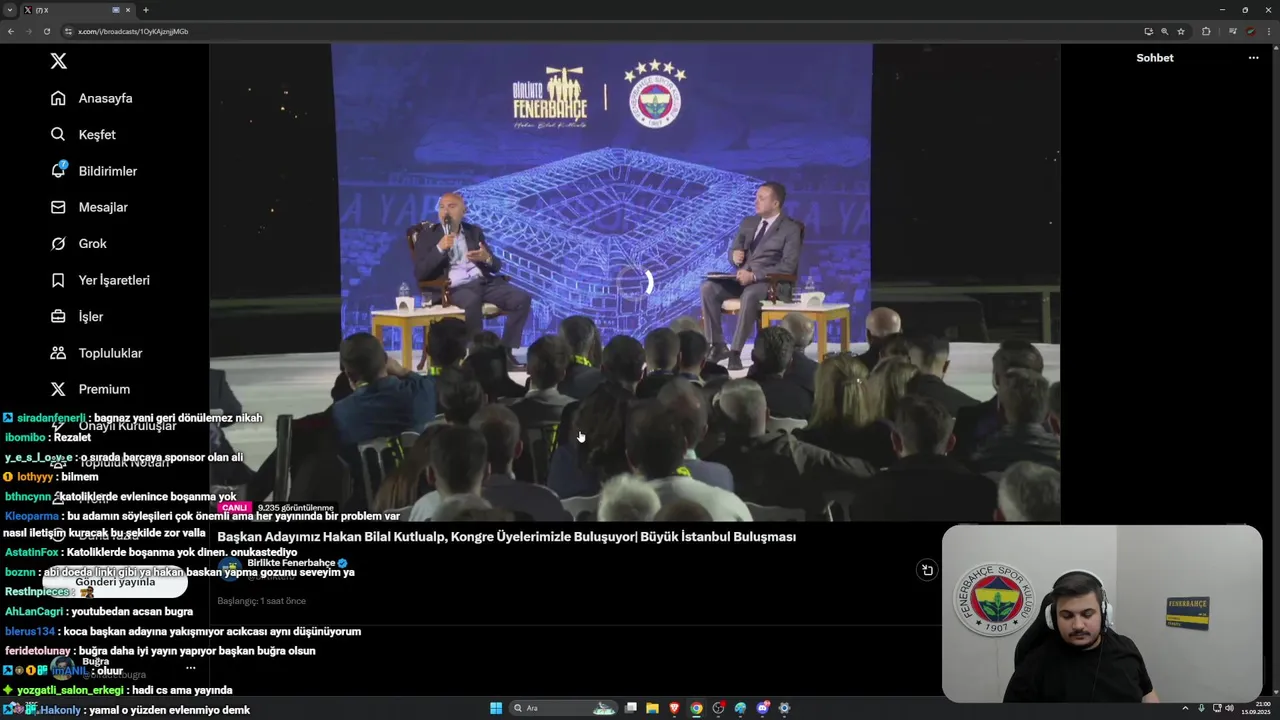Viewport: 1280px width, 720px height.
Task: Click the Bildirimler bell icon
Action: point(58,171)
